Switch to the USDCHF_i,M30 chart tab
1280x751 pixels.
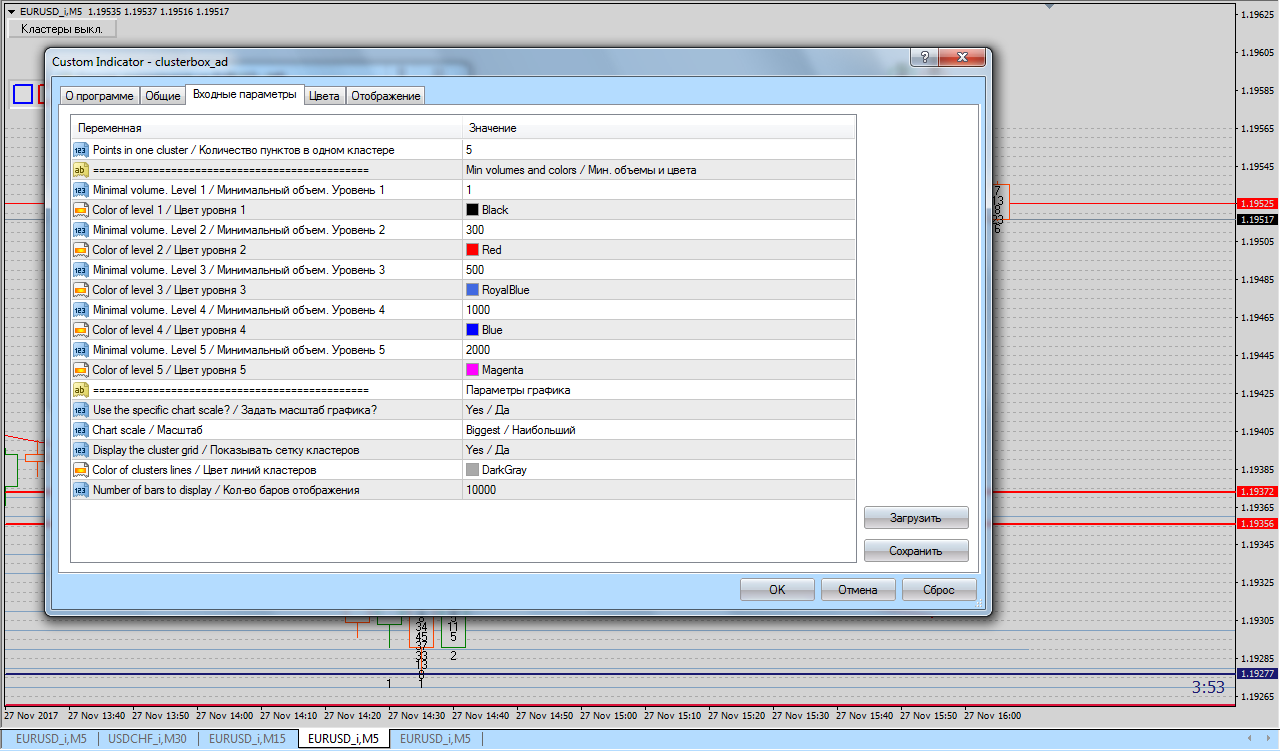tap(147, 739)
